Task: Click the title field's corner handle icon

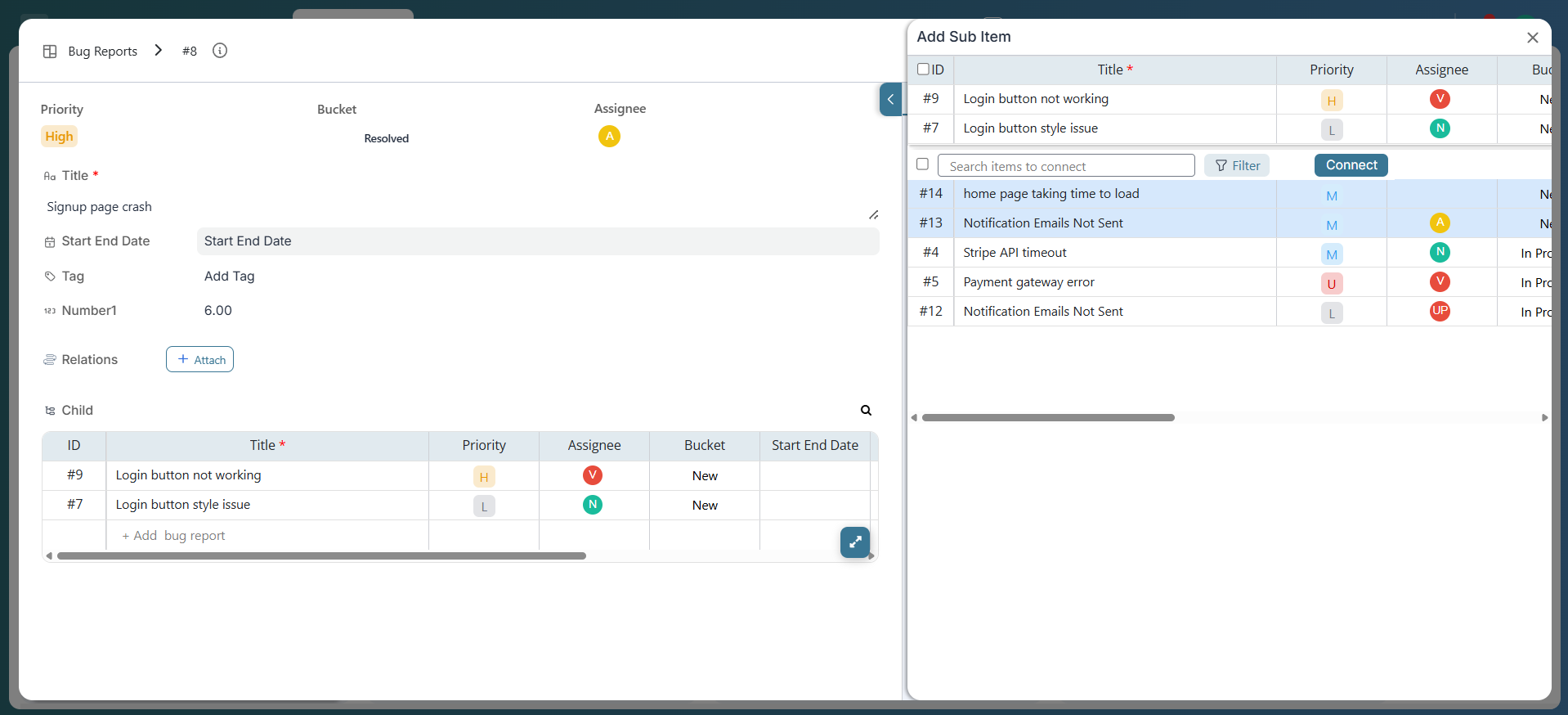Action: pyautogui.click(x=873, y=214)
